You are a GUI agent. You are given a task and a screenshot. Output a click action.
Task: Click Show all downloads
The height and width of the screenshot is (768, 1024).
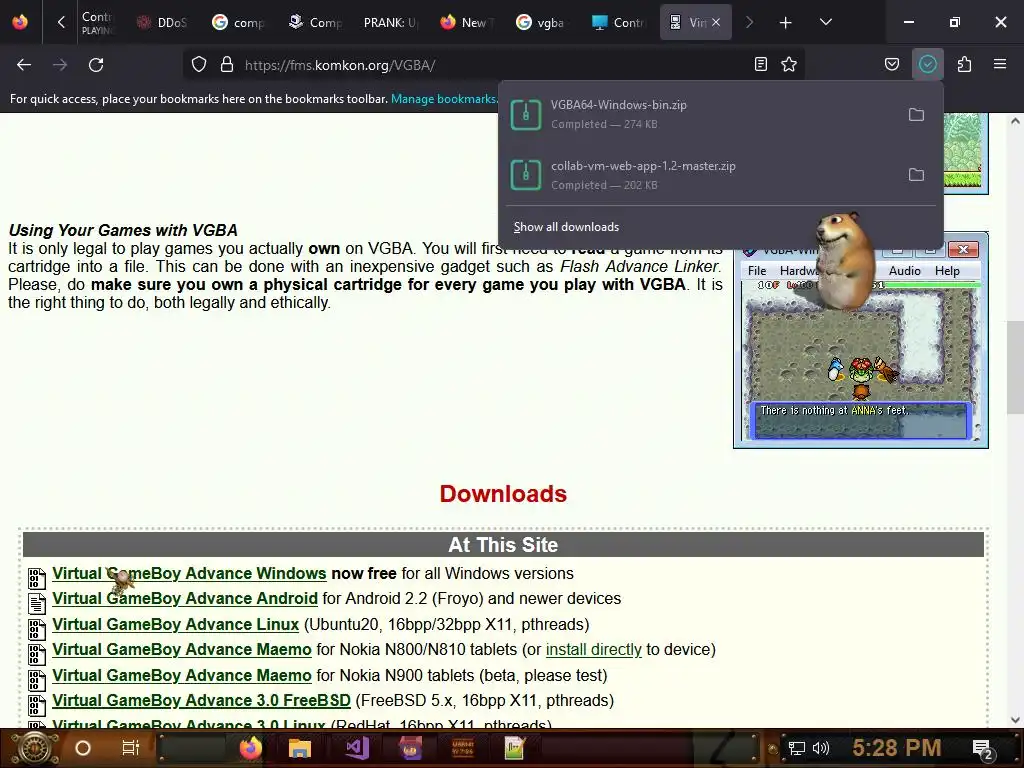566,227
